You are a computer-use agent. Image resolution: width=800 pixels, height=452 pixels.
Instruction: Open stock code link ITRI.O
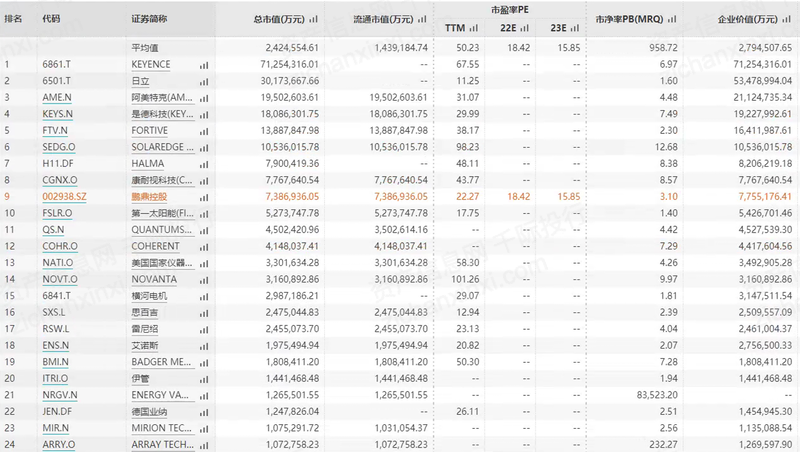pyautogui.click(x=55, y=379)
